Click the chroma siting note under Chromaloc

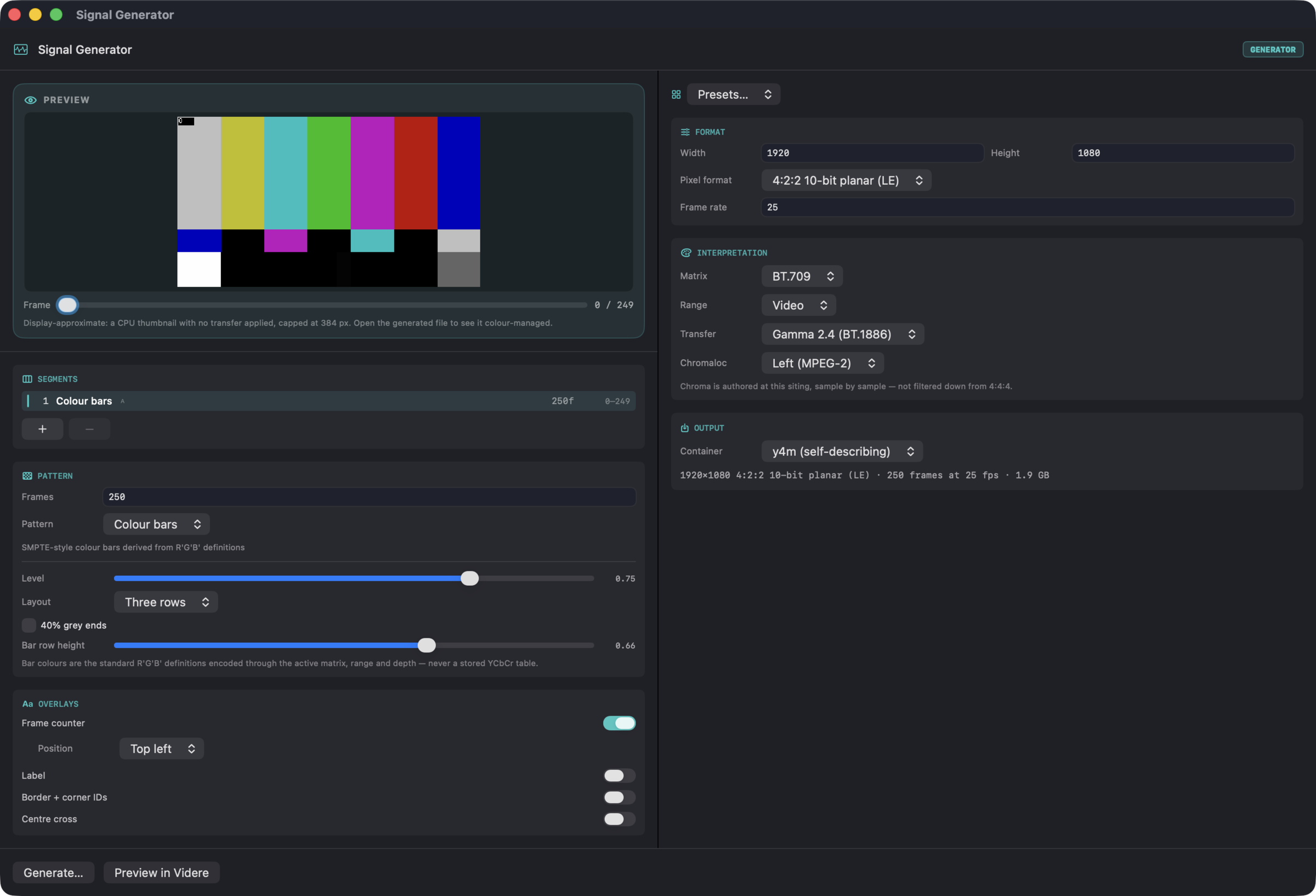(x=846, y=386)
